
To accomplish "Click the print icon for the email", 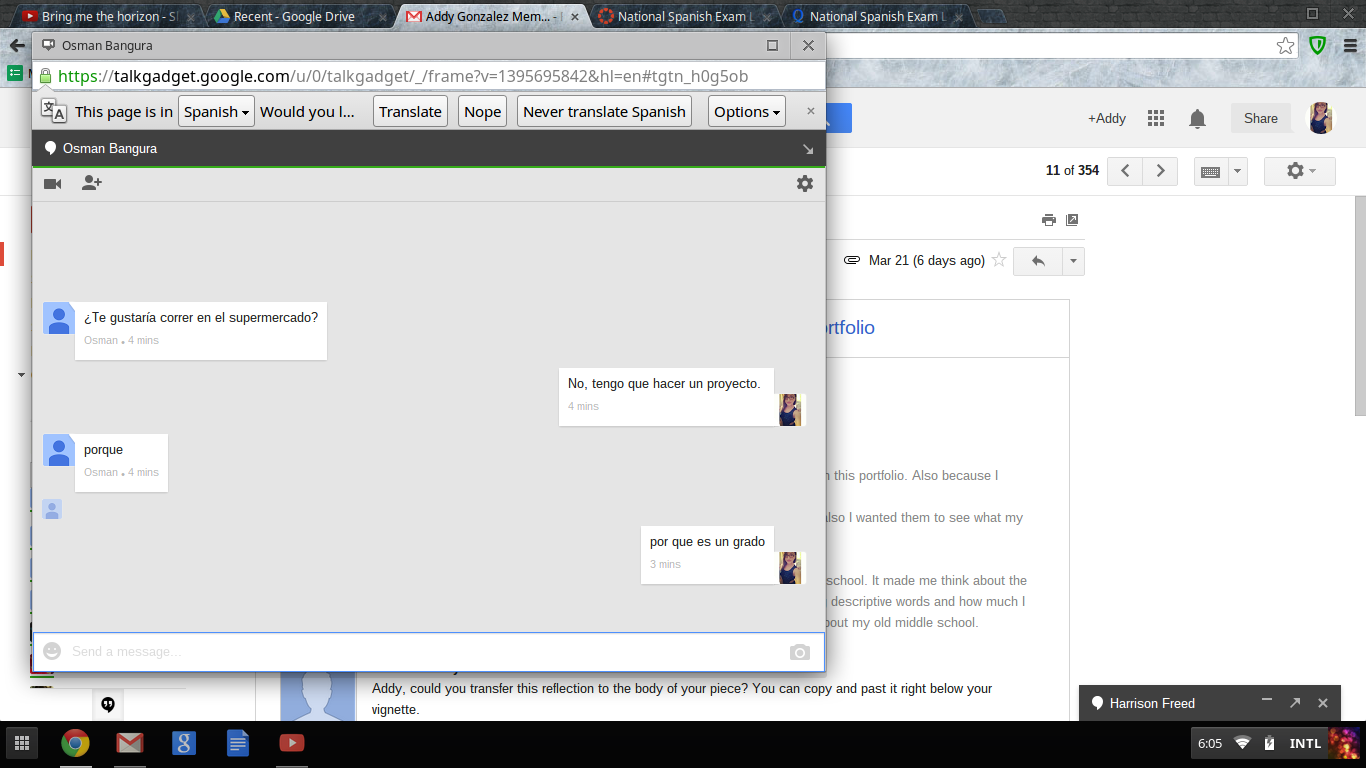I will point(1048,220).
